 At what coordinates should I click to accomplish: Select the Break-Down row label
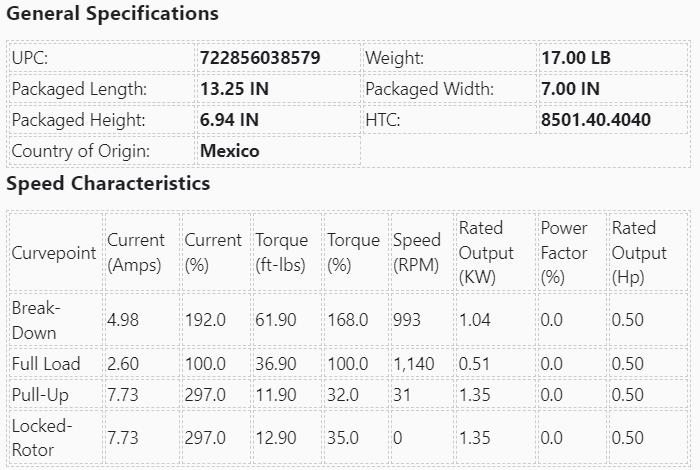(35, 320)
